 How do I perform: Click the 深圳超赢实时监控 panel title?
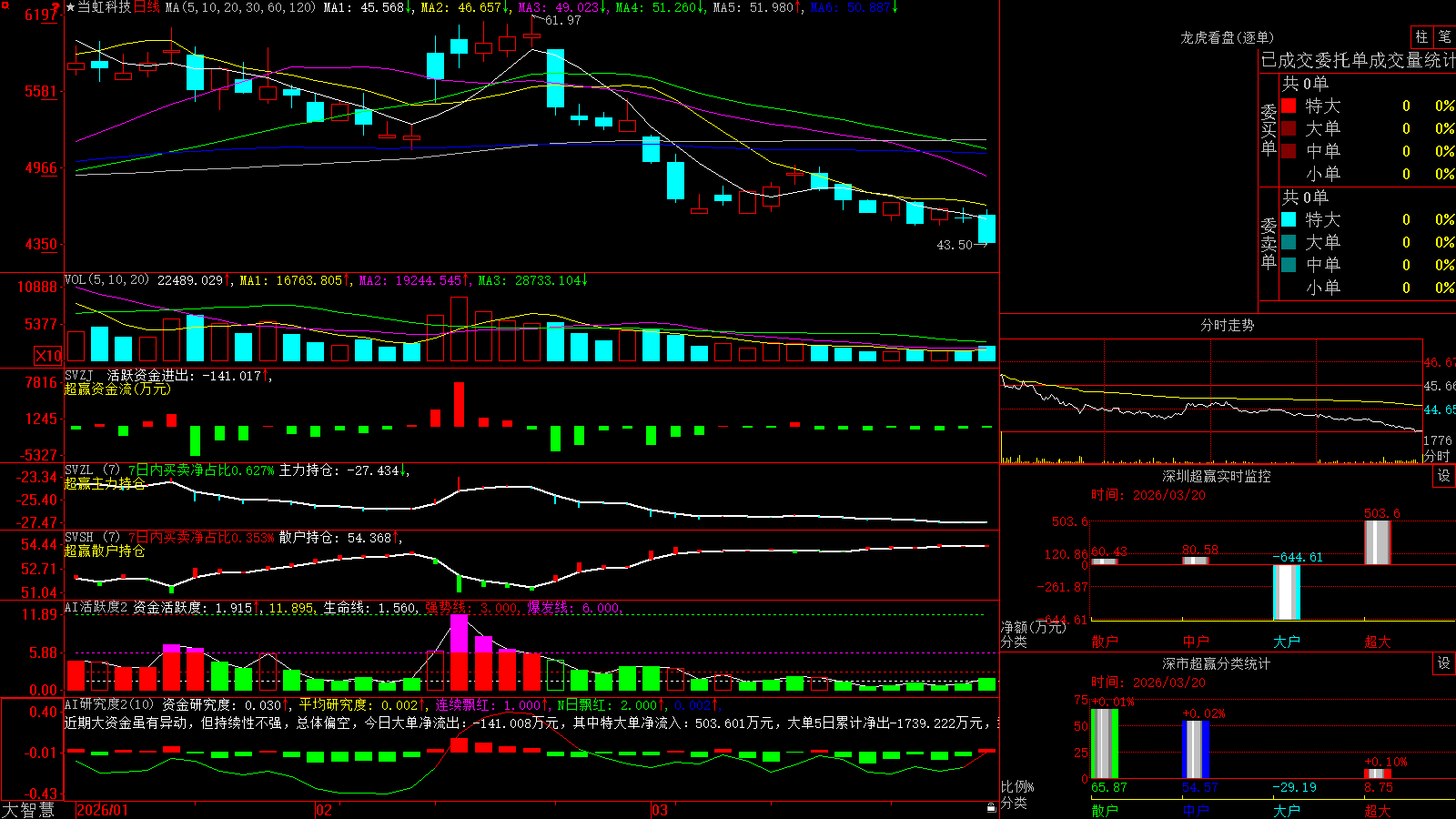click(1216, 476)
